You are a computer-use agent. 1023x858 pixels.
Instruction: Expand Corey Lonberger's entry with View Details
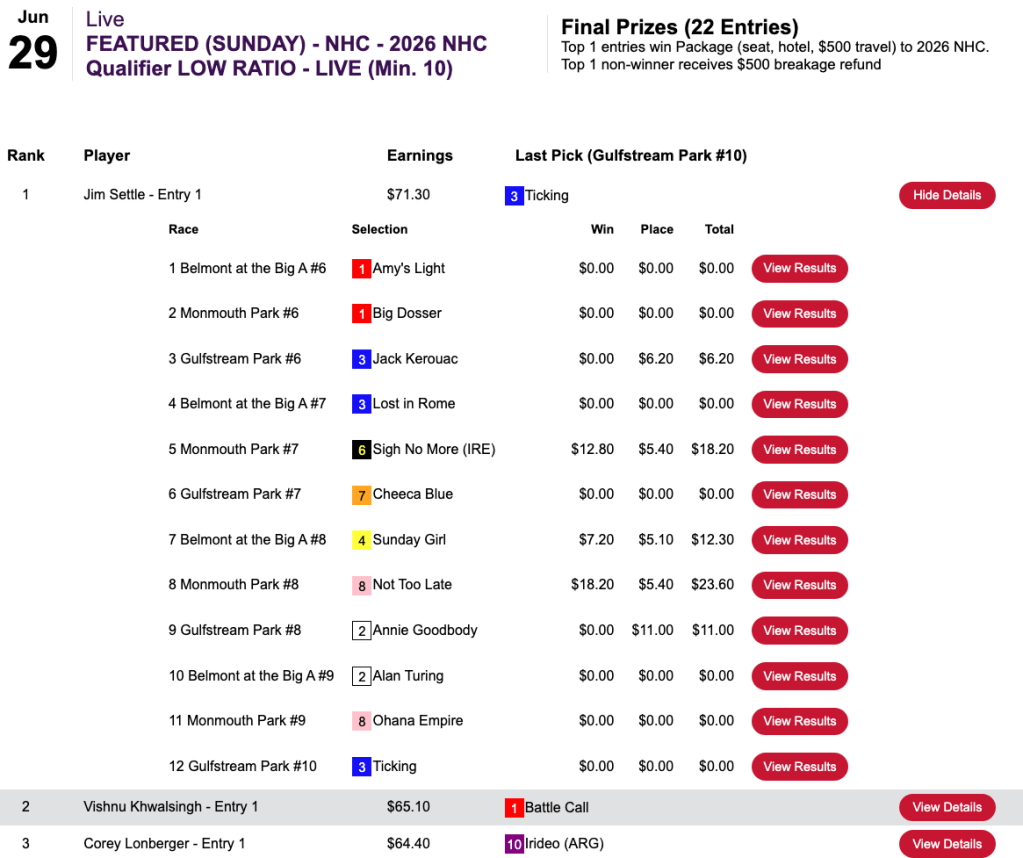click(x=946, y=844)
